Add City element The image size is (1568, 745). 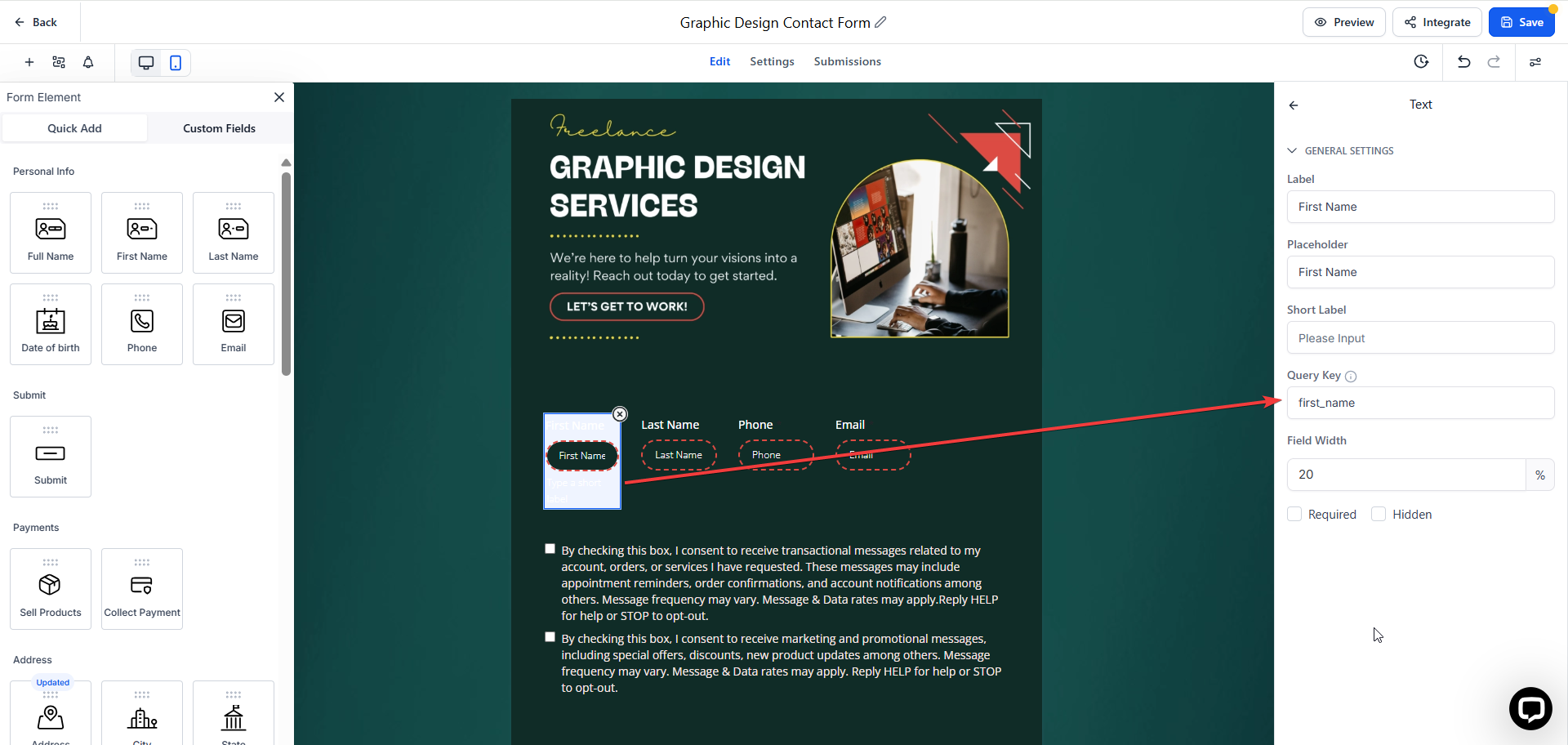[x=142, y=712]
